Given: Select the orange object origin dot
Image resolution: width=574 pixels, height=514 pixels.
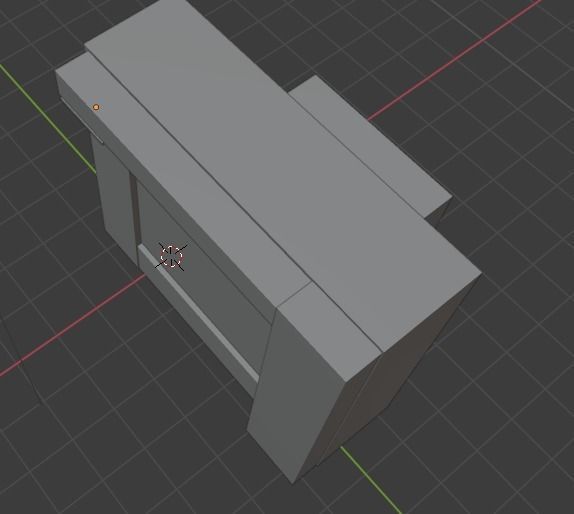Looking at the screenshot, I should click(x=96, y=107).
